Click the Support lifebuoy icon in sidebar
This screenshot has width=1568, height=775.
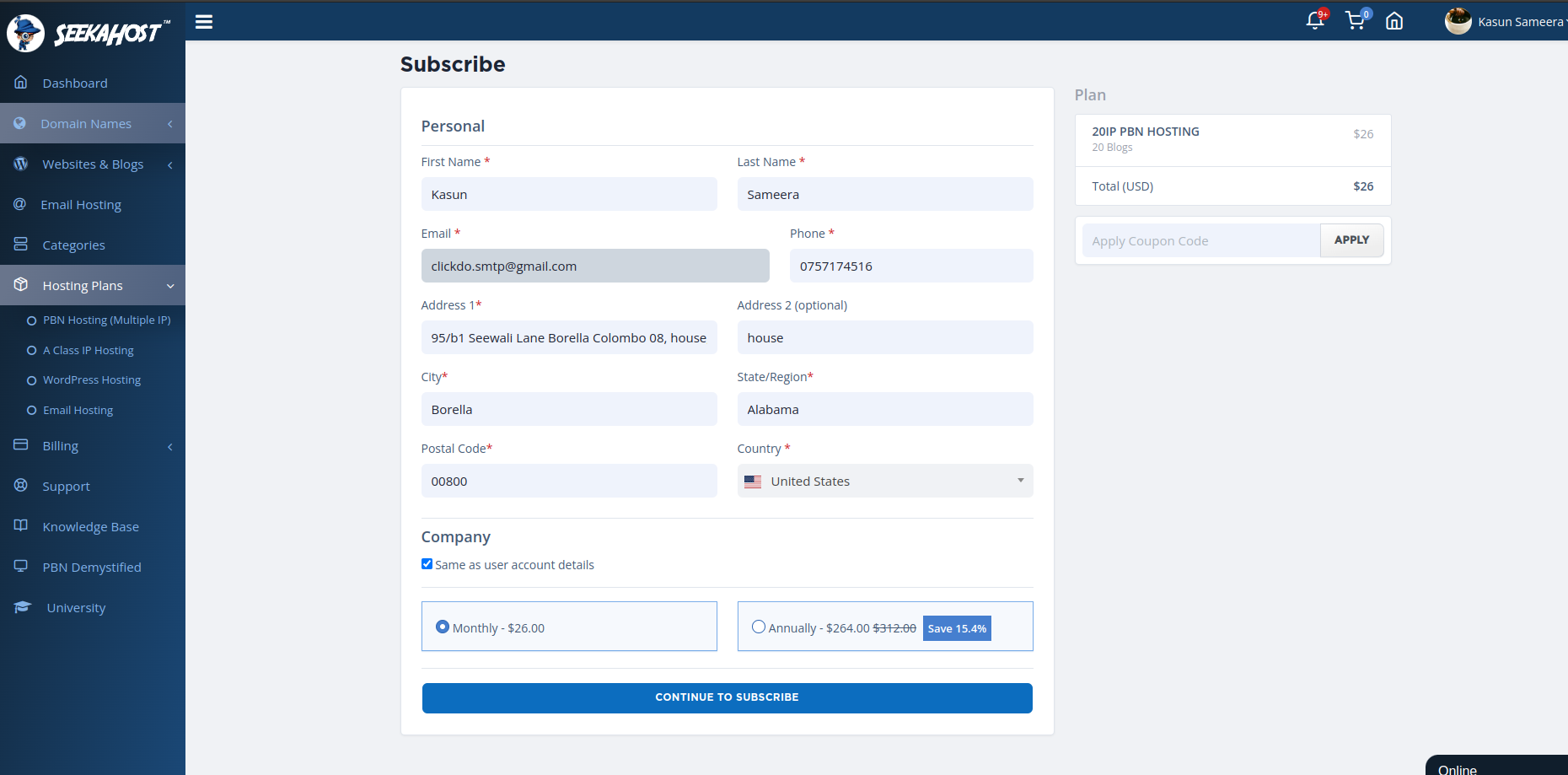pyautogui.click(x=21, y=486)
